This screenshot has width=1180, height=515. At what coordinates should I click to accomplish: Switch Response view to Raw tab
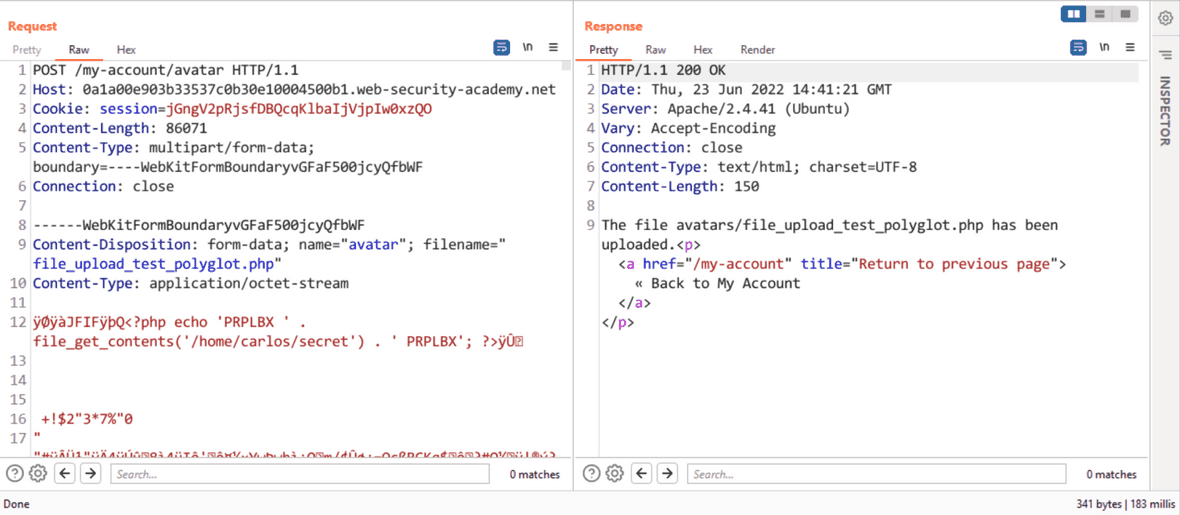[x=655, y=50]
